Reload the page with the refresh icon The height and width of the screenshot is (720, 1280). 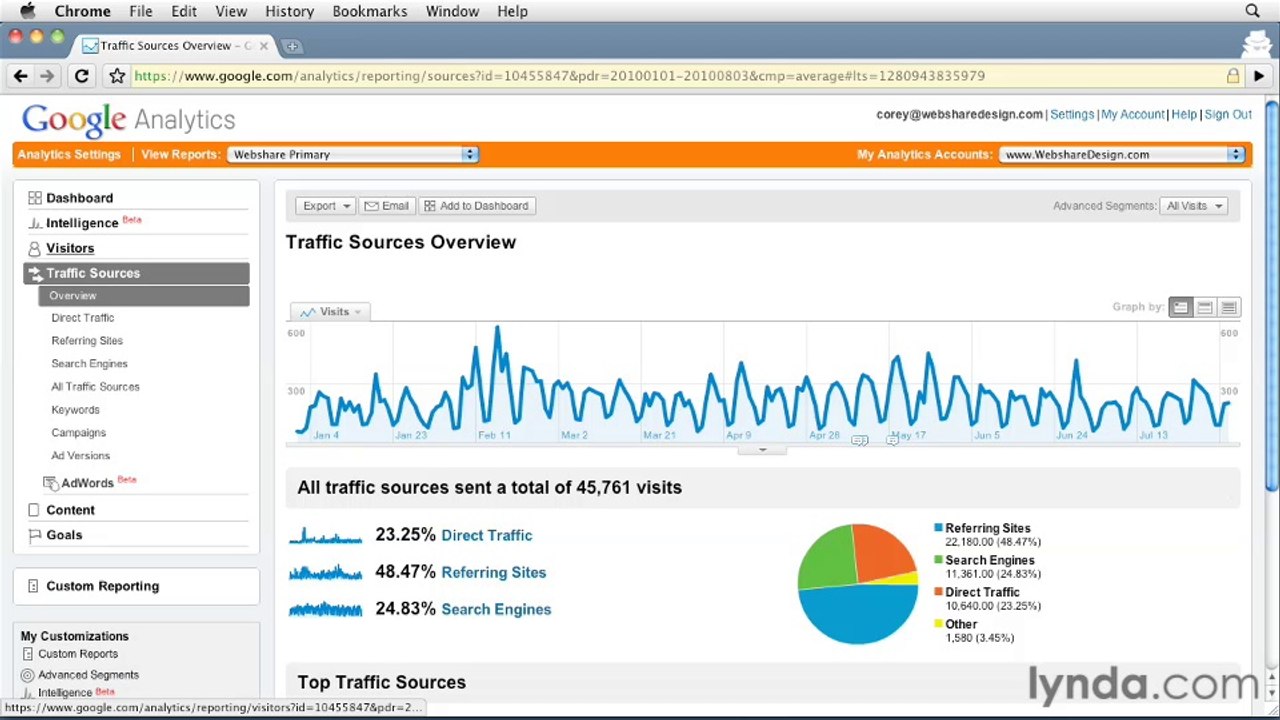coord(82,76)
